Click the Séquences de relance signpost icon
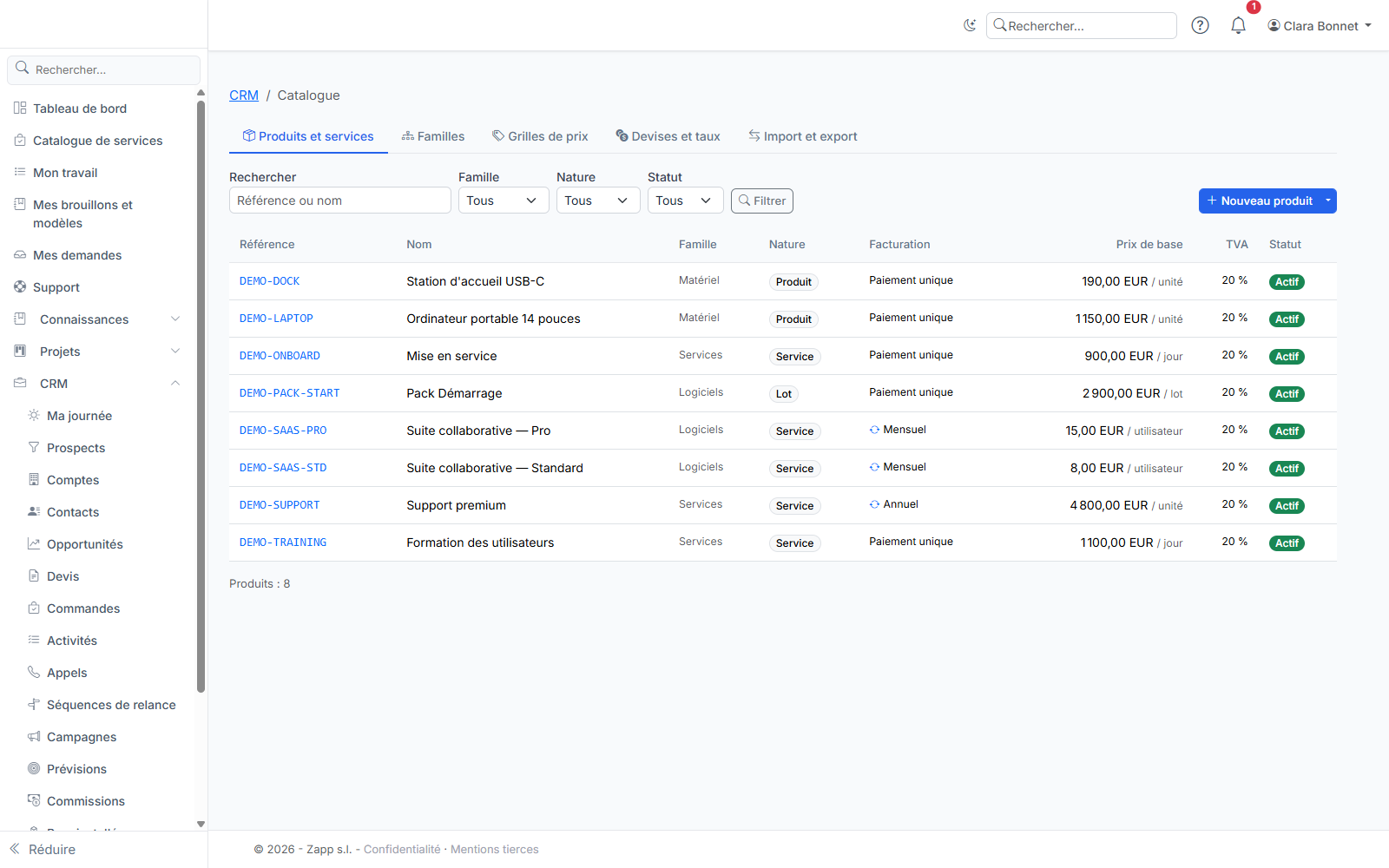Screen dimensions: 1389x868 (x=34, y=704)
